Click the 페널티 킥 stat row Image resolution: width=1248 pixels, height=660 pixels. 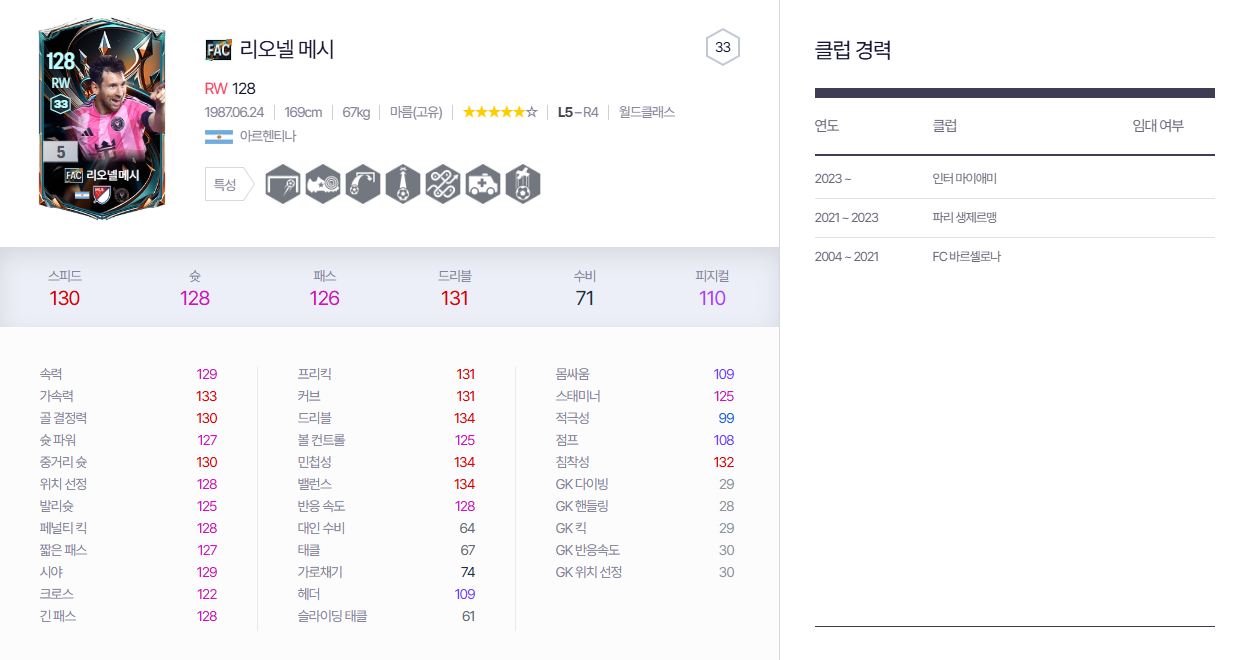coord(128,528)
